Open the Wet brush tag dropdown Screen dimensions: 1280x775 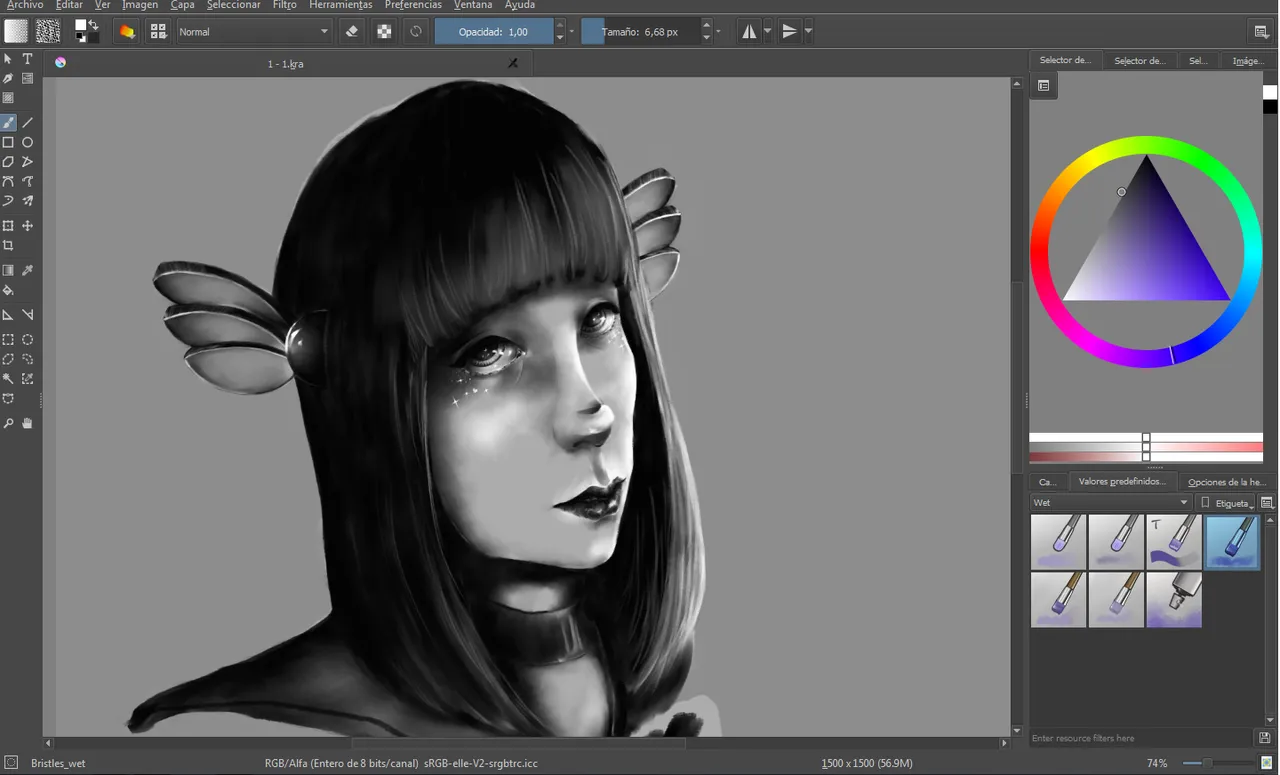pyautogui.click(x=1111, y=503)
